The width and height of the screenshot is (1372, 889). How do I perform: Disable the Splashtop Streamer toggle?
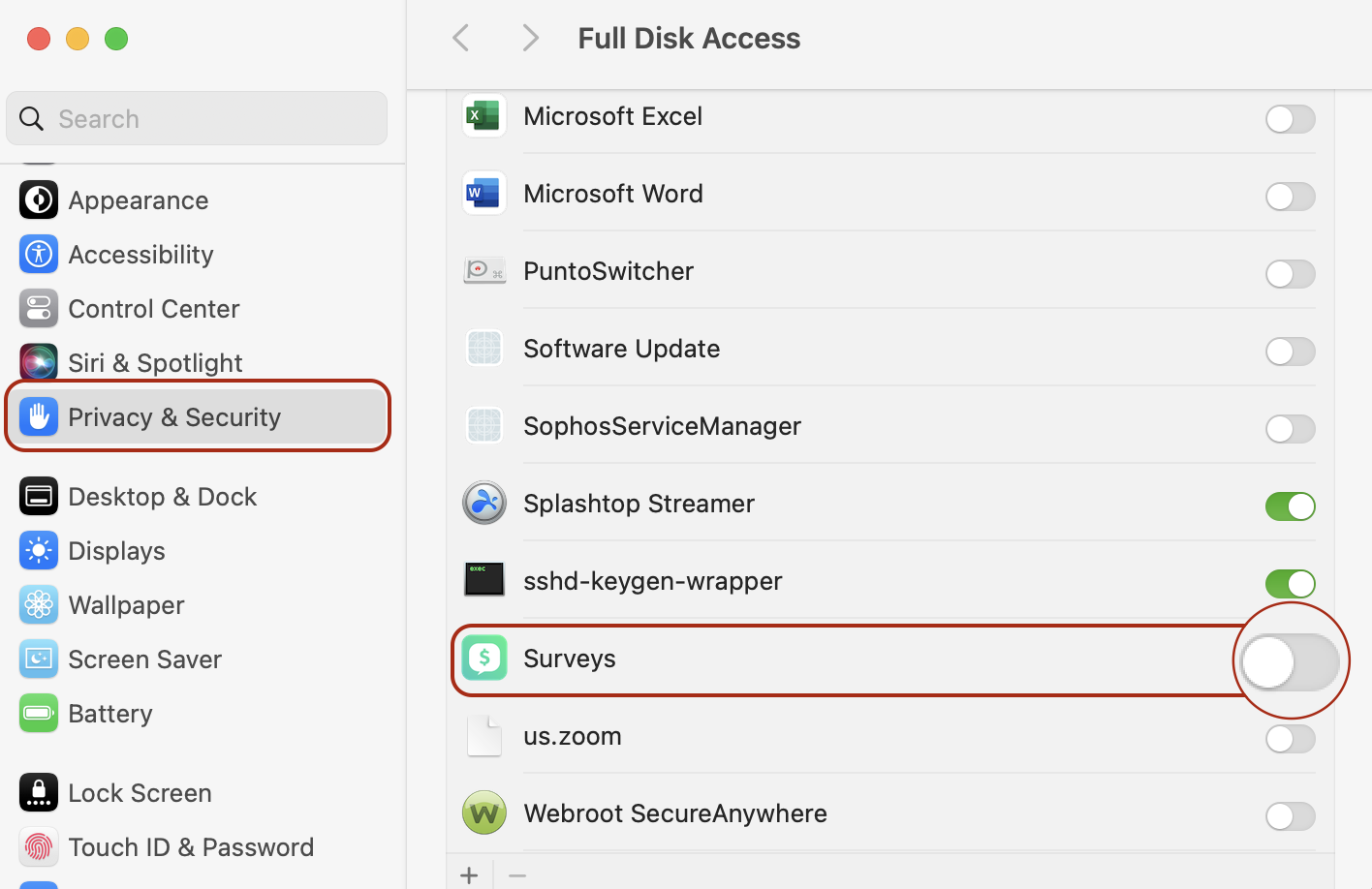coord(1290,506)
